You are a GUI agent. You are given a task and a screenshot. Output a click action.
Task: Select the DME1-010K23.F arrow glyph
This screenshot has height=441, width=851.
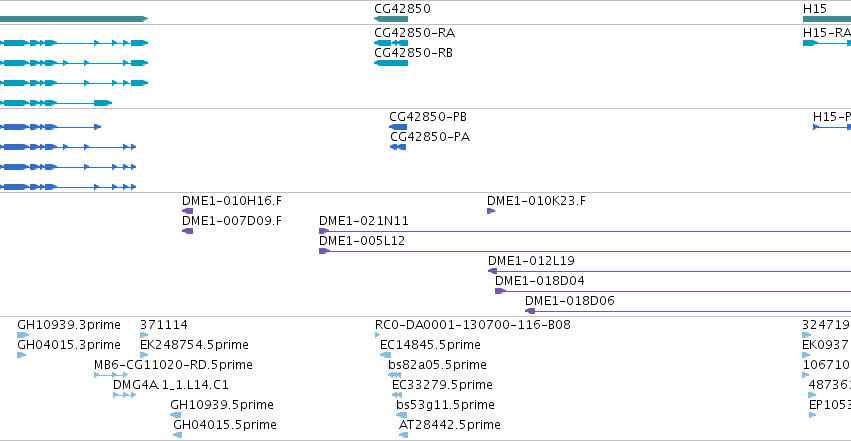[x=491, y=211]
